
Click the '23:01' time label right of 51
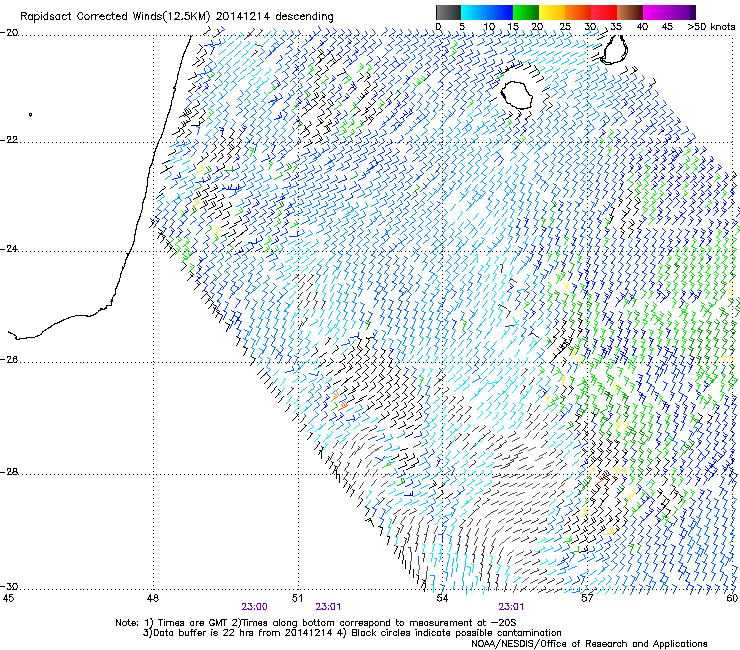tap(328, 607)
